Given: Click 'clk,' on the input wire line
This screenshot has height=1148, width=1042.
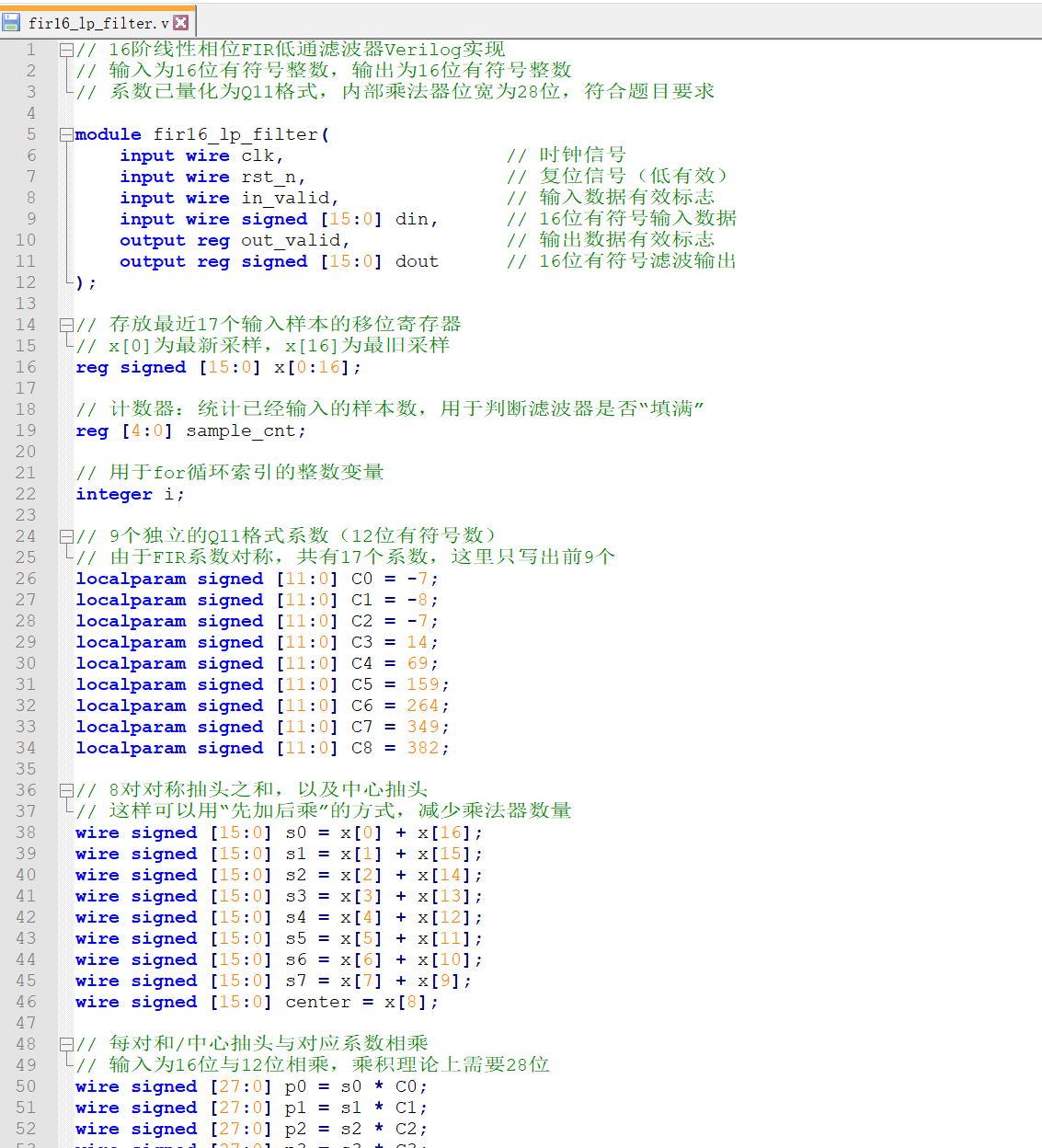Looking at the screenshot, I should click(x=263, y=155).
